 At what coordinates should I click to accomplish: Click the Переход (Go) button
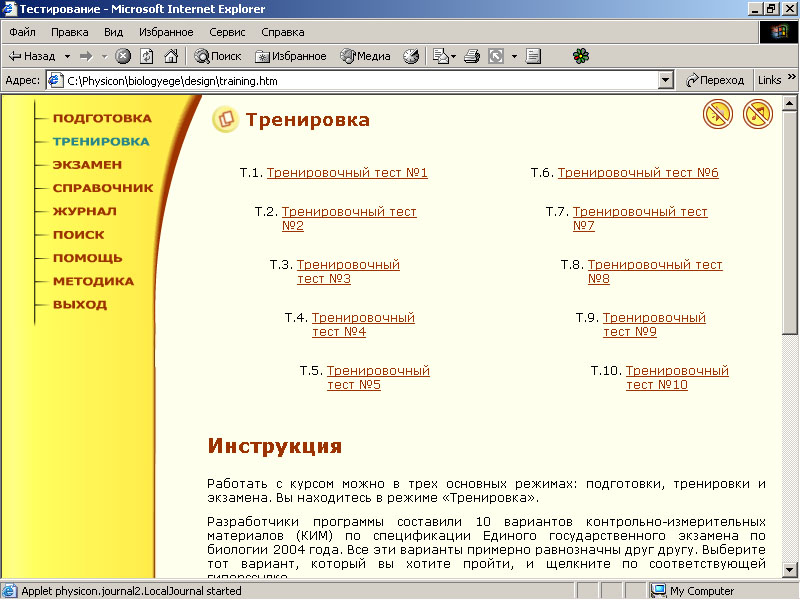[715, 80]
